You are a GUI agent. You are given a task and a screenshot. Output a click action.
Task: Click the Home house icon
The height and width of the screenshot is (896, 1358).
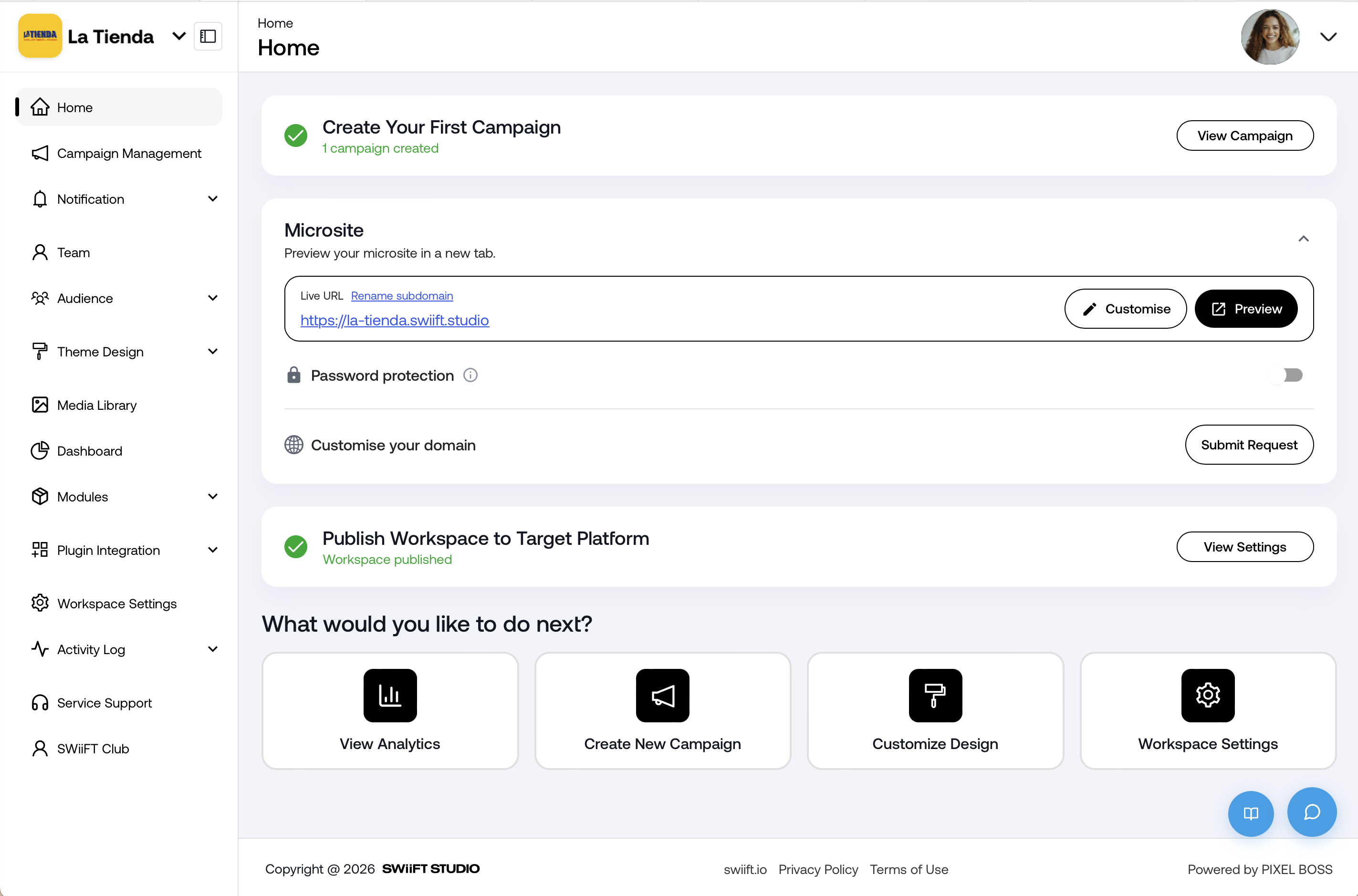pyautogui.click(x=40, y=107)
